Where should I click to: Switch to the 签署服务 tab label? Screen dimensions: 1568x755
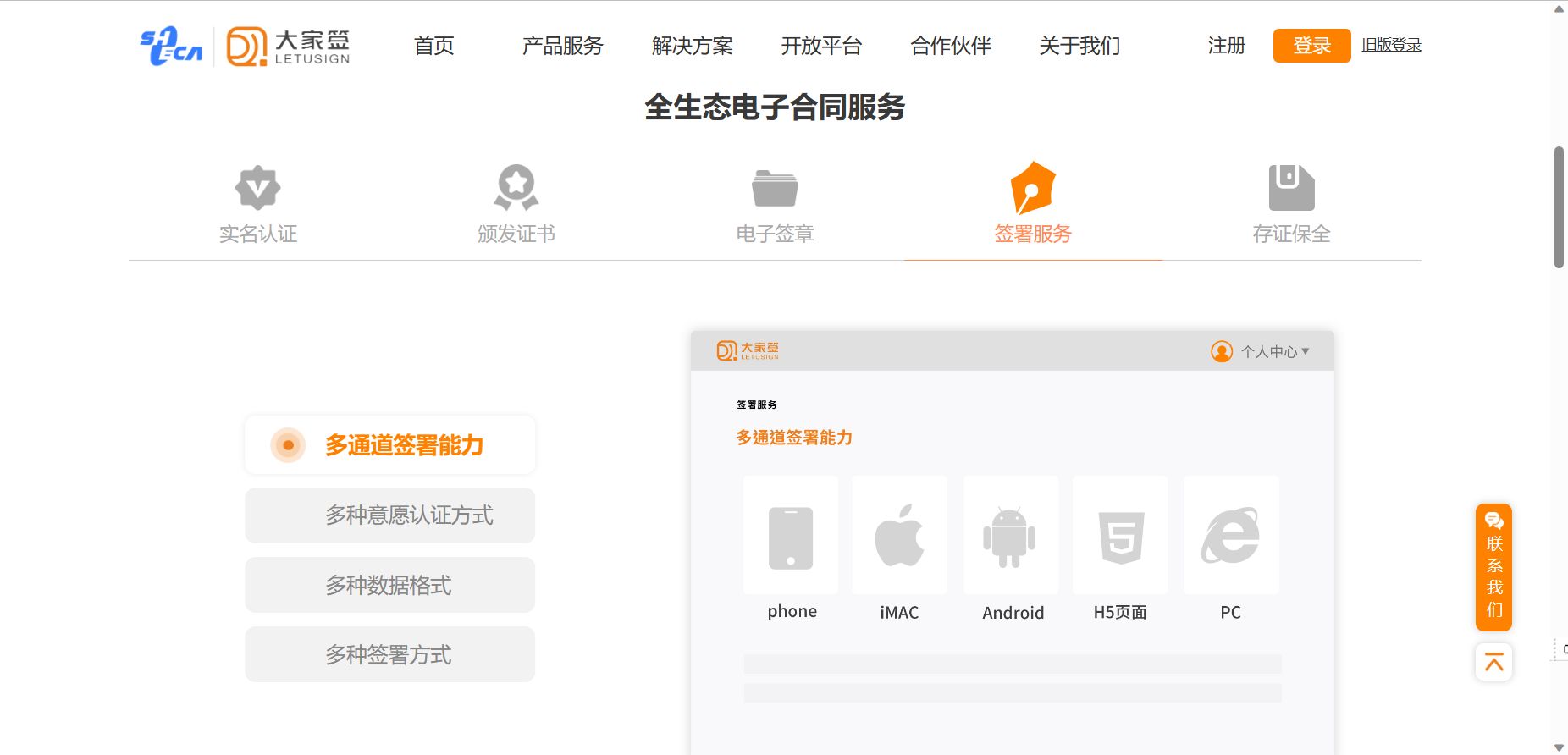1033,234
